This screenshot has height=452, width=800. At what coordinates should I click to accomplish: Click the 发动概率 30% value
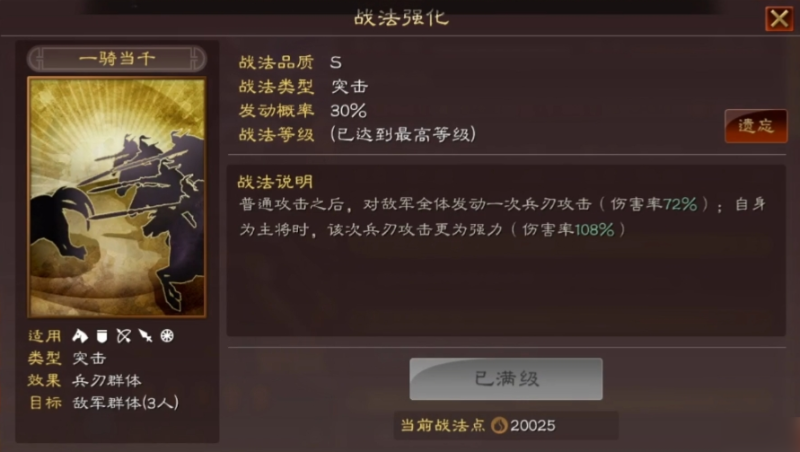pyautogui.click(x=348, y=110)
